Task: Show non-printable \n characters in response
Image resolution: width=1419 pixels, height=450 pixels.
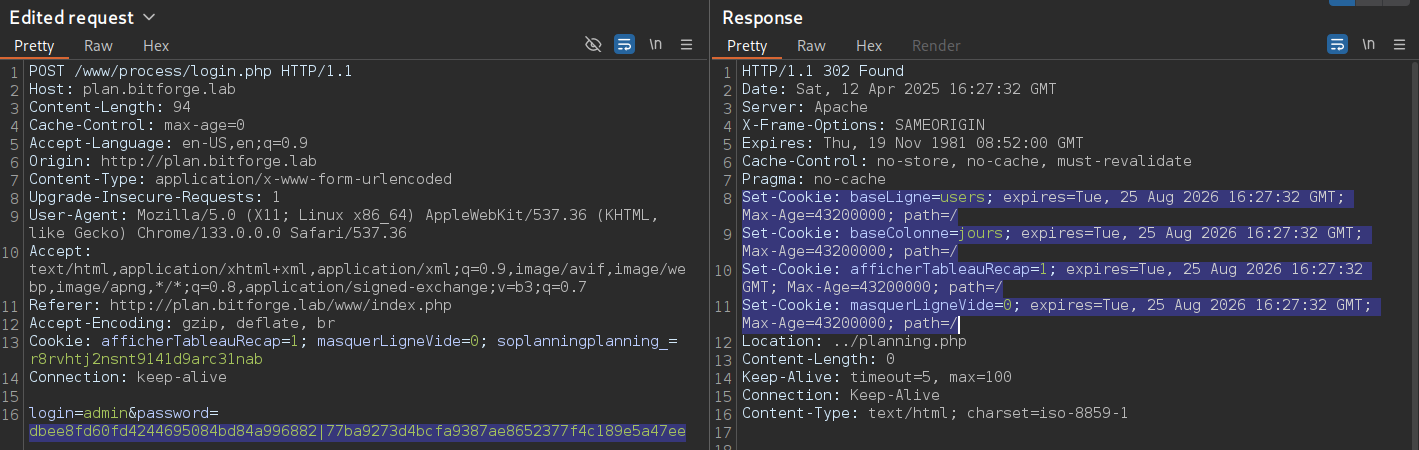Action: [1369, 44]
